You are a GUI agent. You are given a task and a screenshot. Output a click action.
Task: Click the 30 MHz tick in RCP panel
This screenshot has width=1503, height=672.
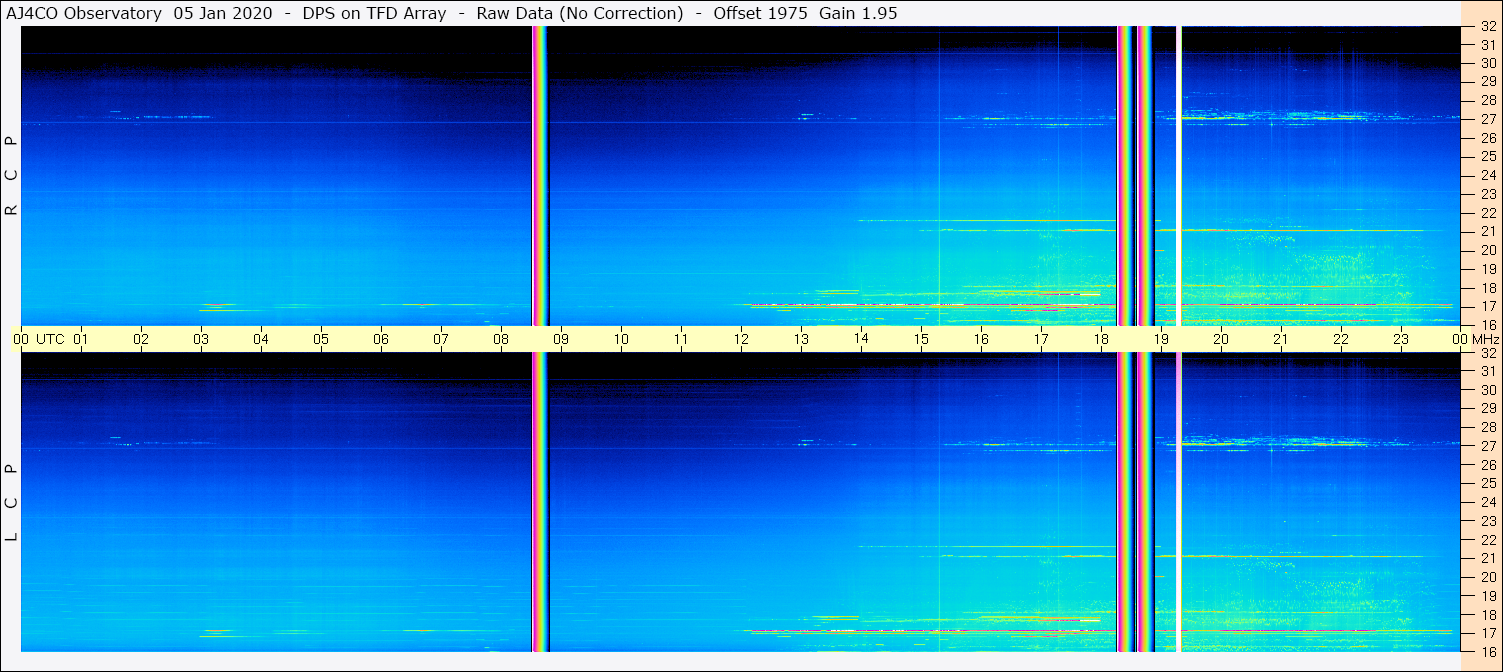[1488, 63]
